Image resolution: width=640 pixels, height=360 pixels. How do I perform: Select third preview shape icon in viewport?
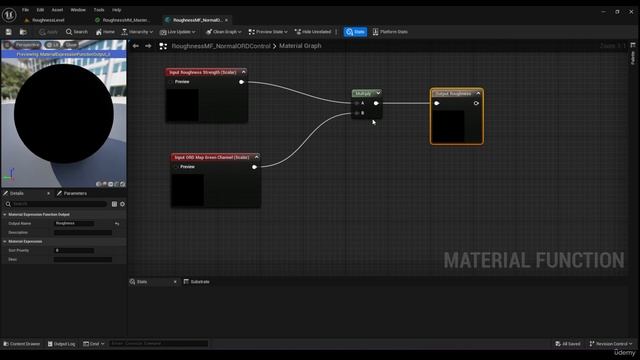(x=111, y=184)
